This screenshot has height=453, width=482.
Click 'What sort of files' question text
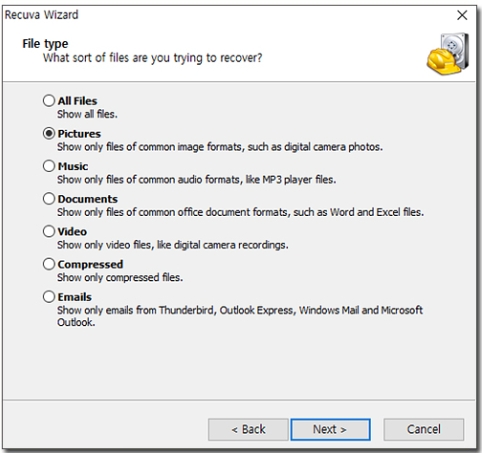point(152,58)
